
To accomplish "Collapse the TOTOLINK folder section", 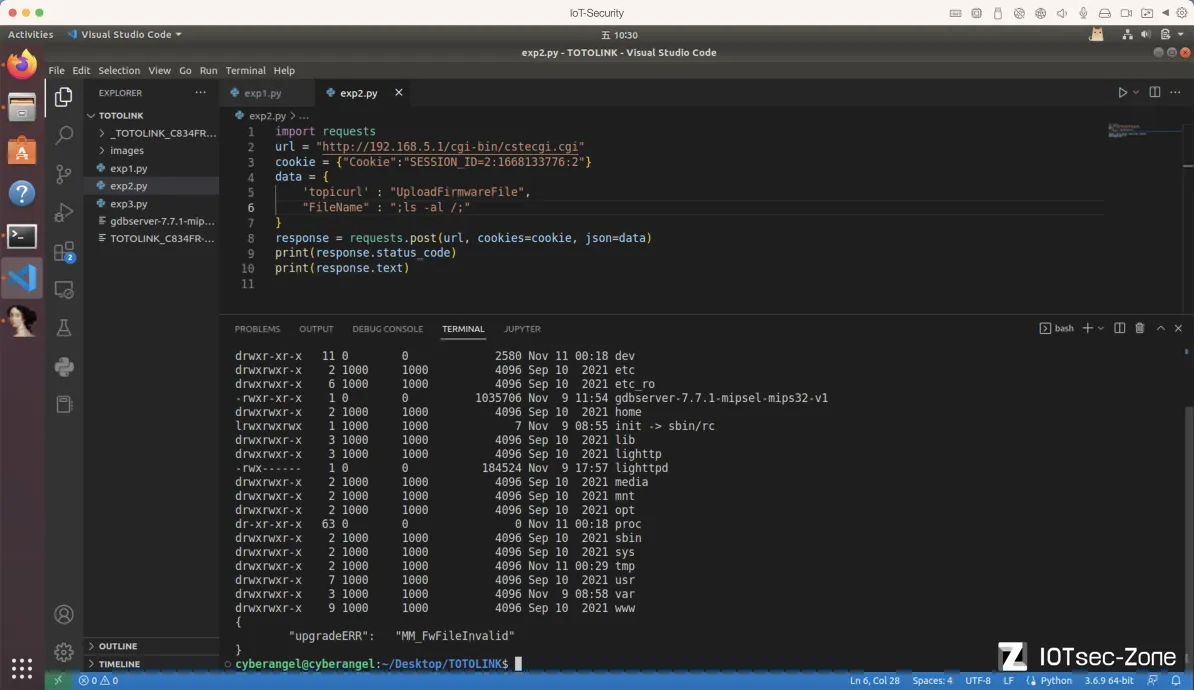I will pos(152,116).
